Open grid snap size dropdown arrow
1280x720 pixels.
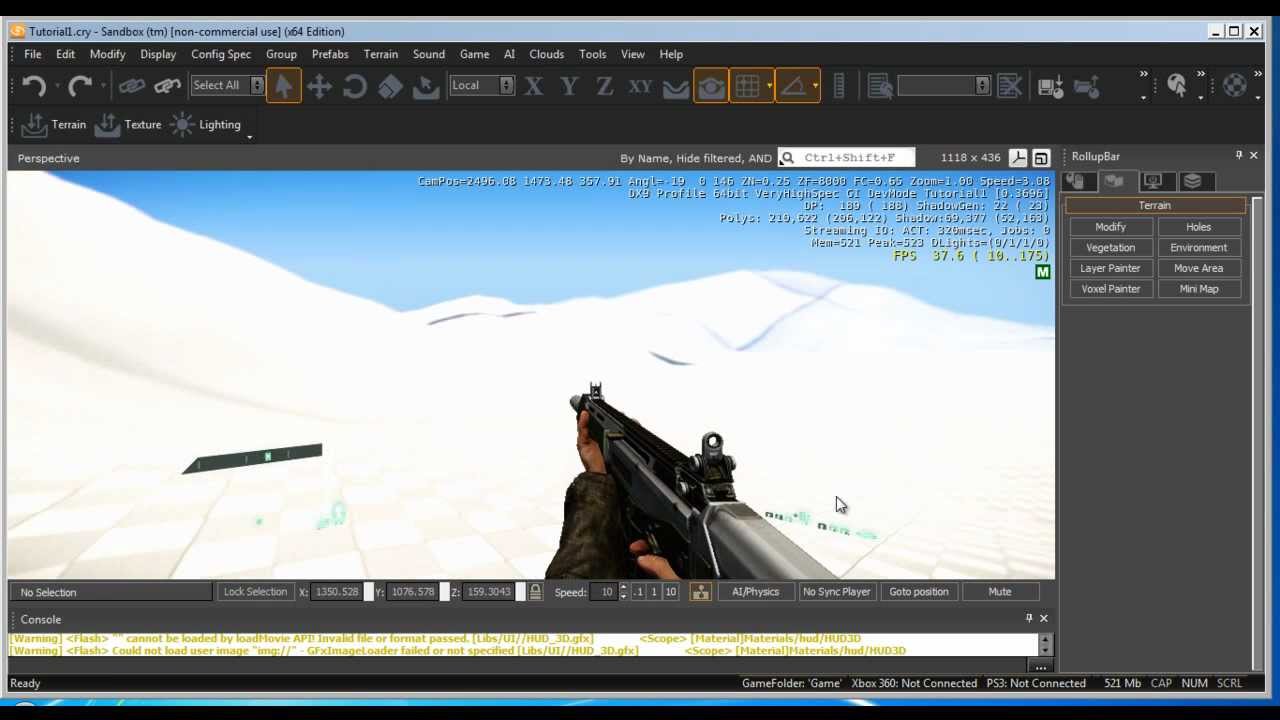(769, 86)
